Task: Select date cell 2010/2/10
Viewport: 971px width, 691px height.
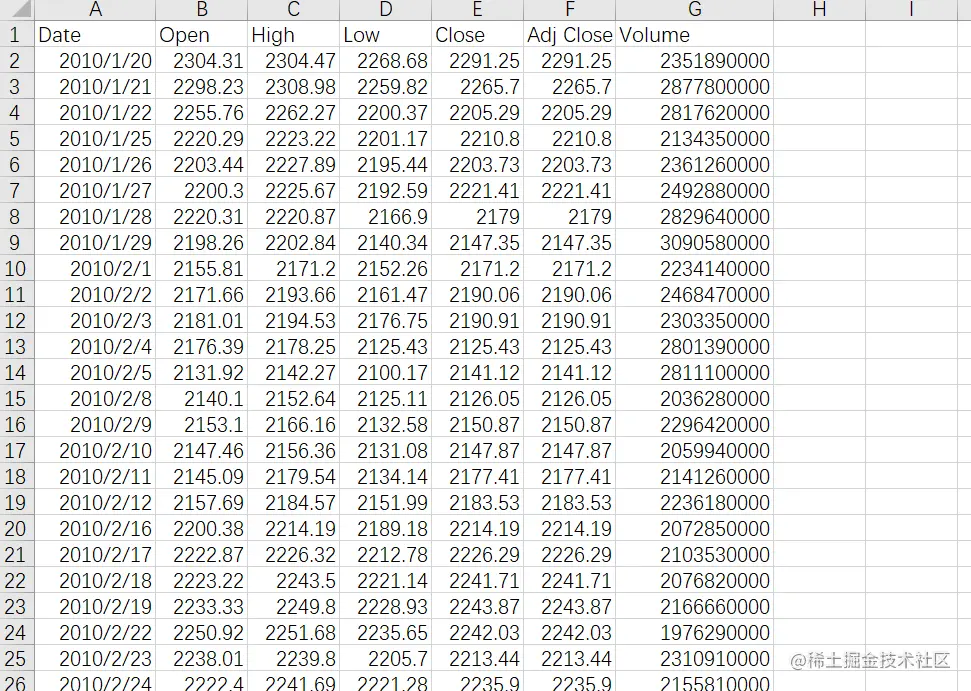Action: [95, 451]
